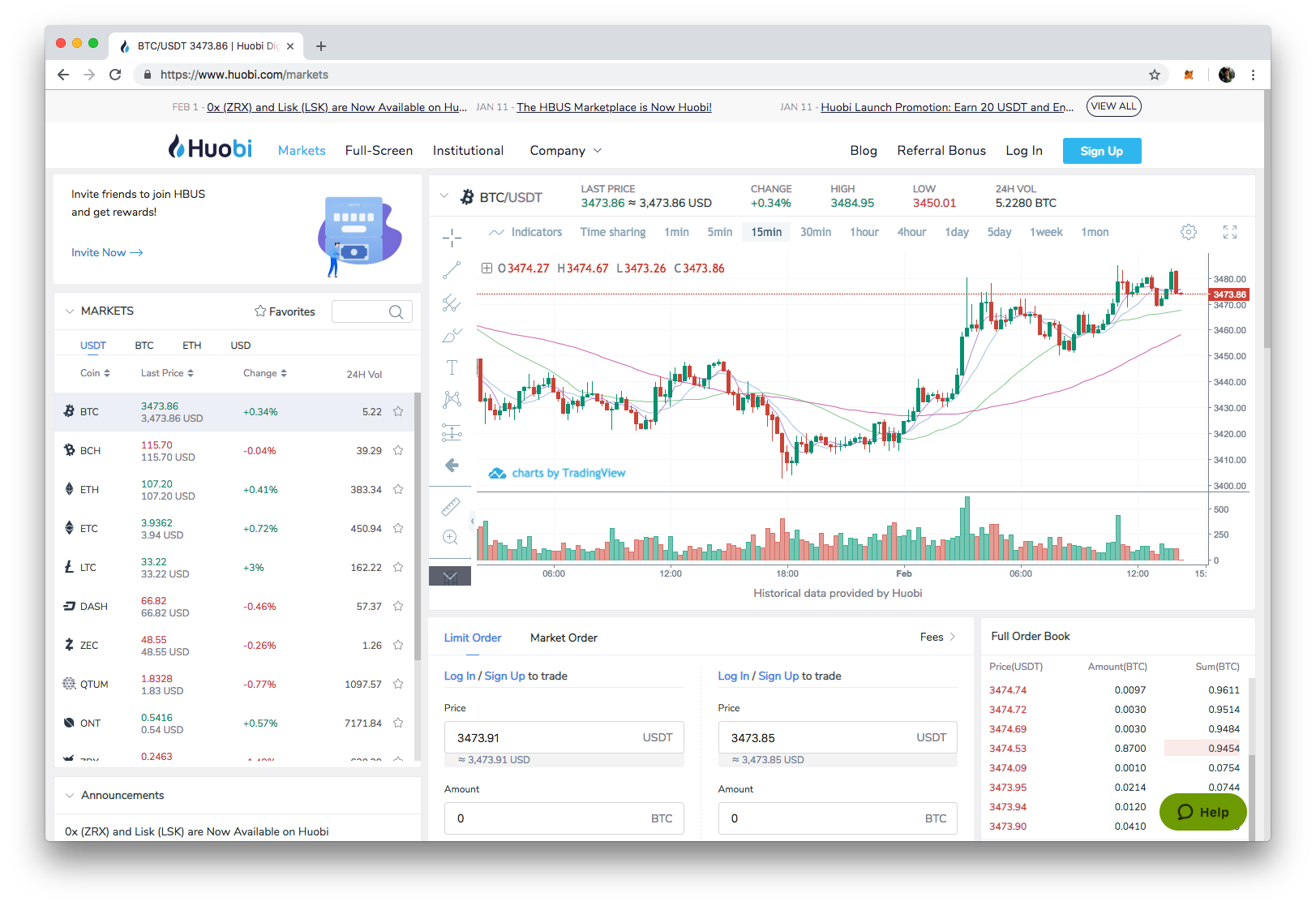The height and width of the screenshot is (906, 1316).
Task: Show Favorites markets list
Action: 285,311
